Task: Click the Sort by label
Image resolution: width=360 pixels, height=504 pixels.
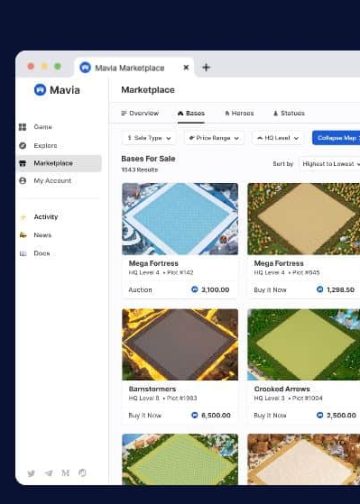Action: click(x=283, y=164)
